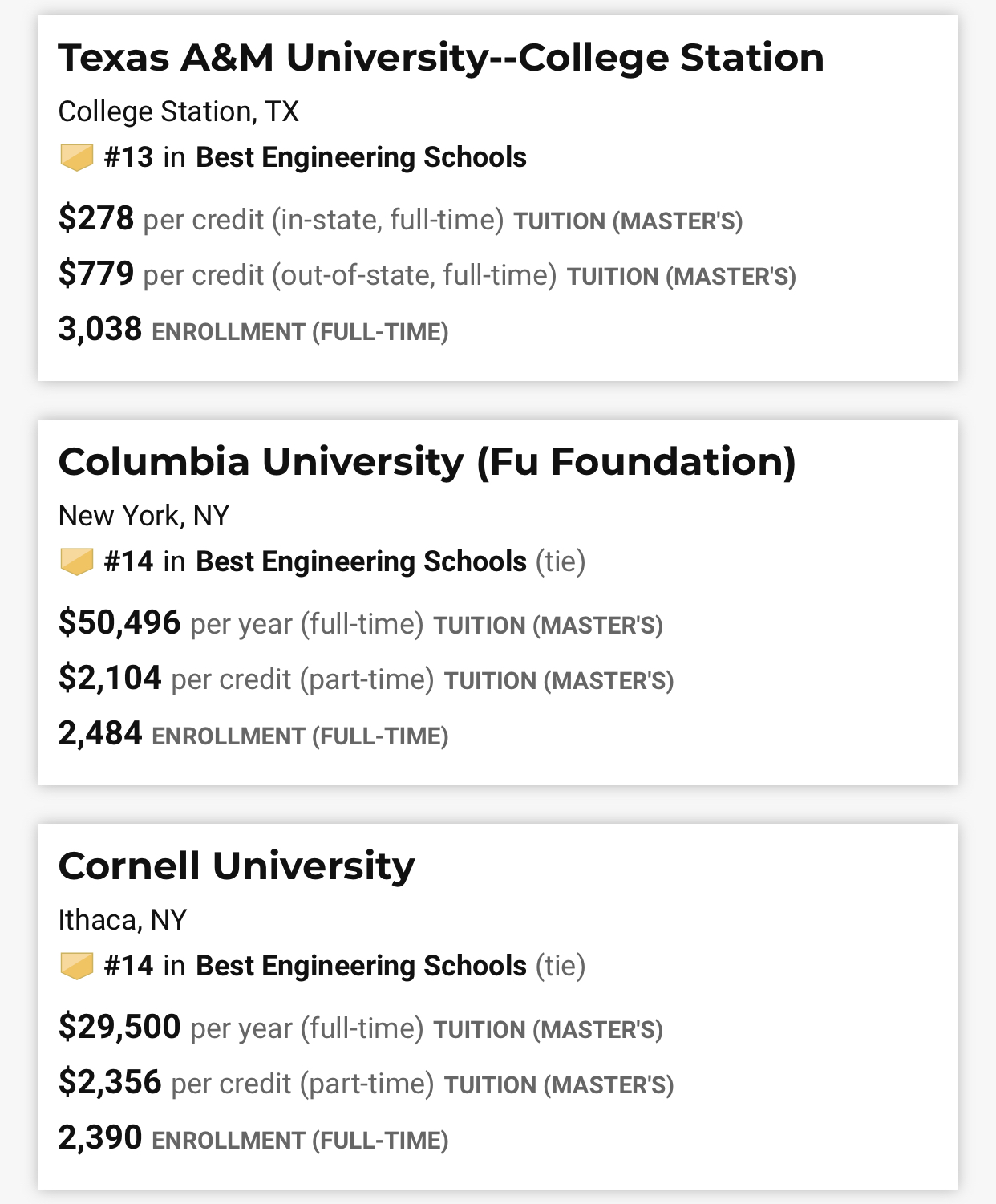The width and height of the screenshot is (996, 1204).
Task: Click Texas A&M $779 out-of-state tuition
Action: (96, 274)
